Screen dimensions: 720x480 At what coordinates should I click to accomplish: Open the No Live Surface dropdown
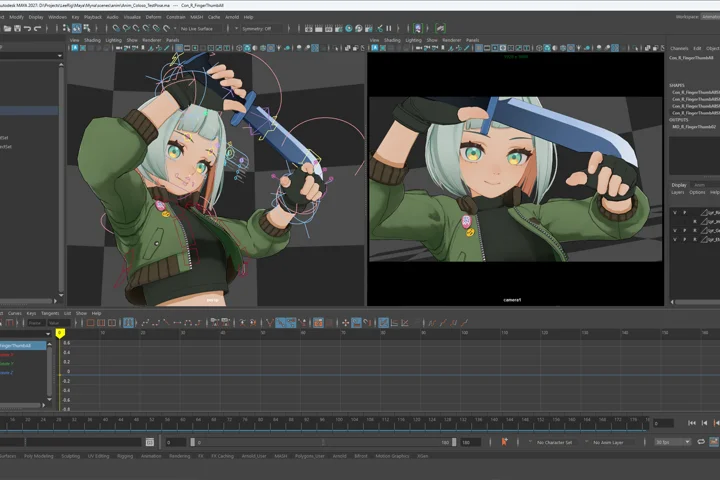pos(198,28)
